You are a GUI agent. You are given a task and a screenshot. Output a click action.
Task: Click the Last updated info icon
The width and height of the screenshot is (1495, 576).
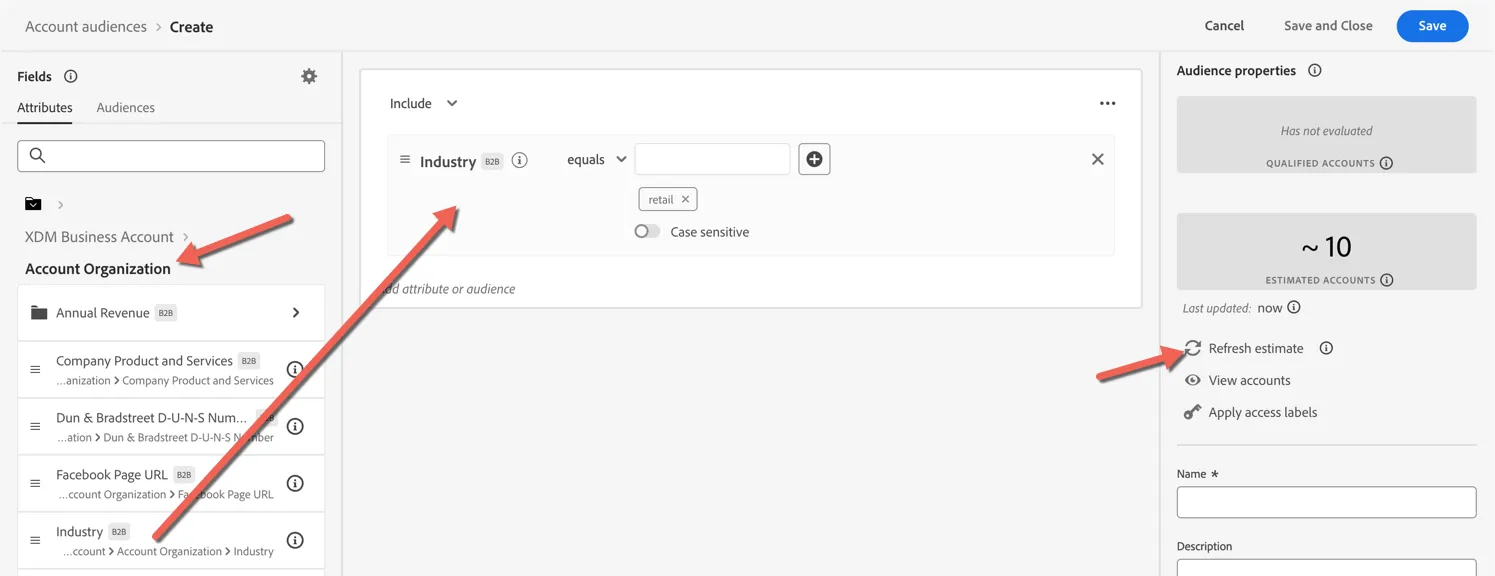[1294, 307]
